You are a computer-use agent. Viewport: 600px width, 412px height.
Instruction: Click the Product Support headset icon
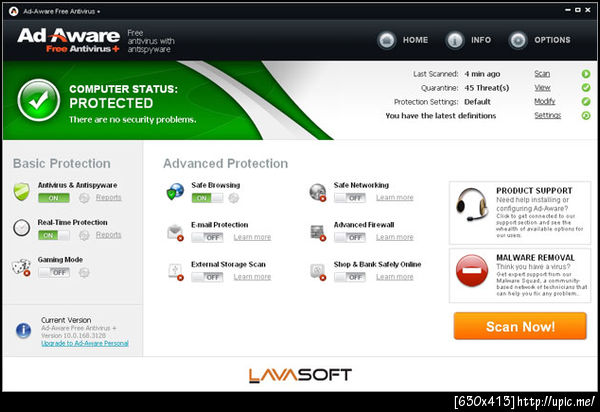click(472, 204)
